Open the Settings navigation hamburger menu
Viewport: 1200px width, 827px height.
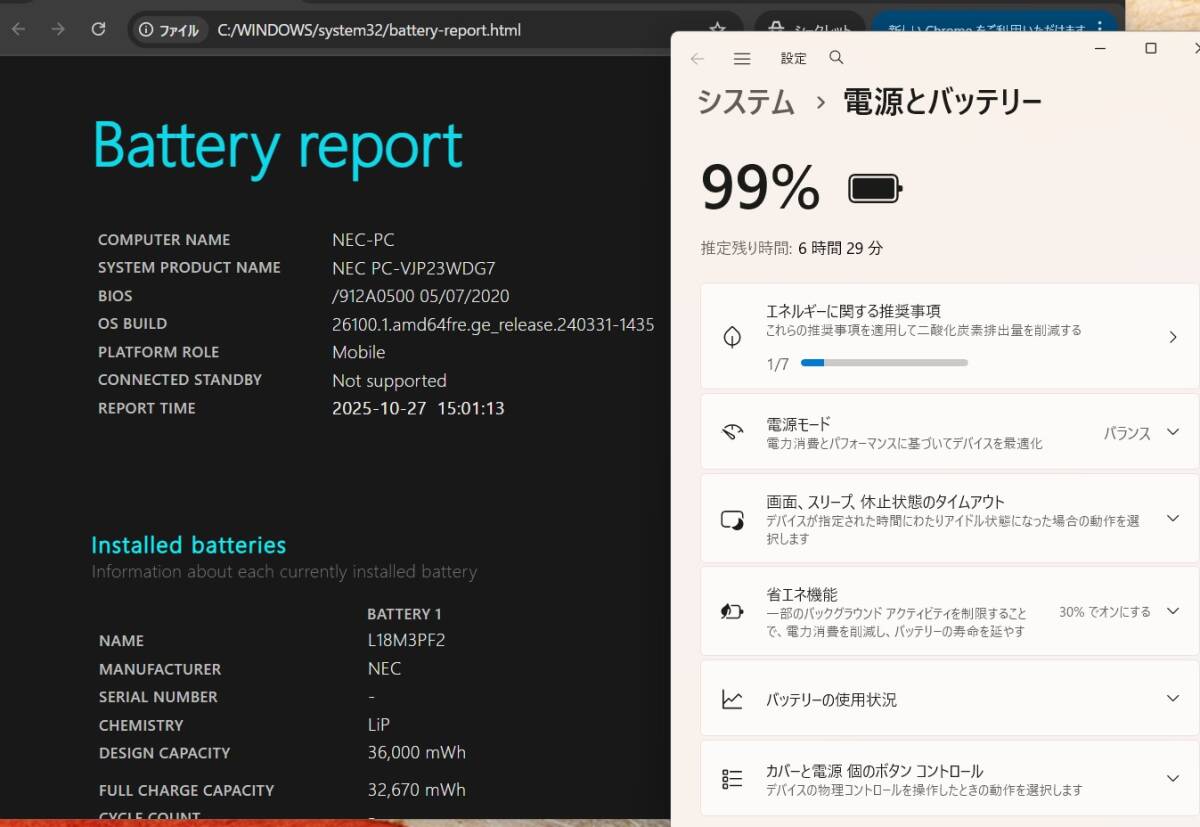[x=741, y=58]
